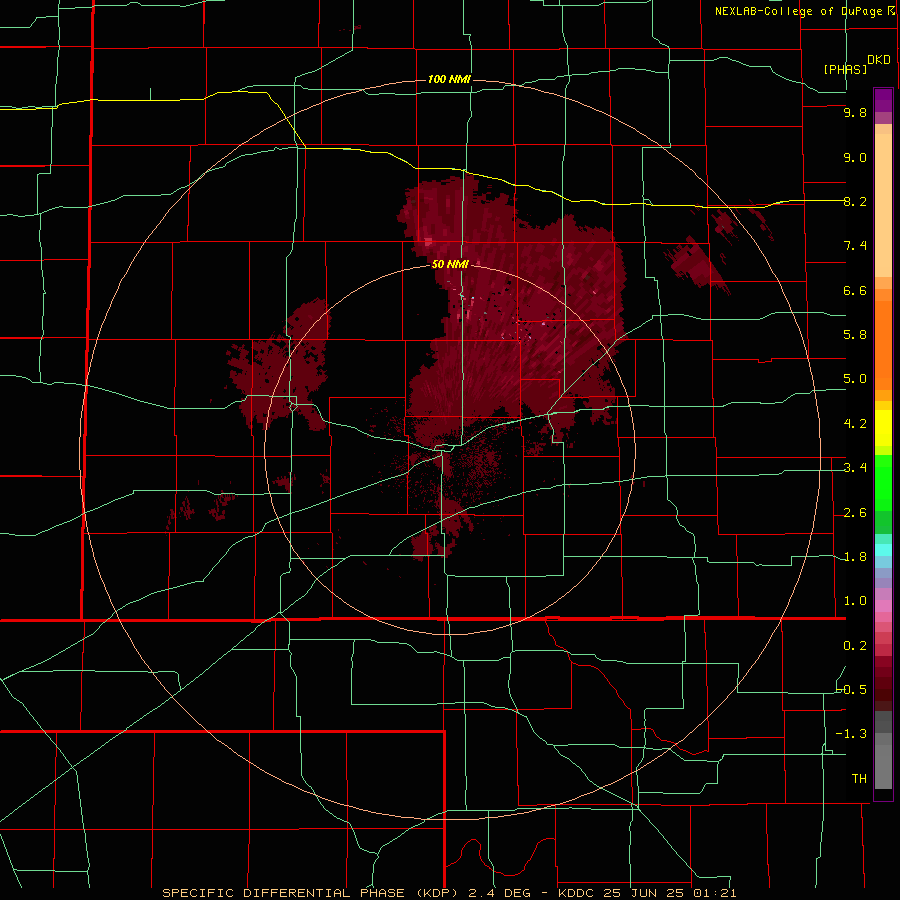Select the 5.0 scale value

tap(855, 379)
